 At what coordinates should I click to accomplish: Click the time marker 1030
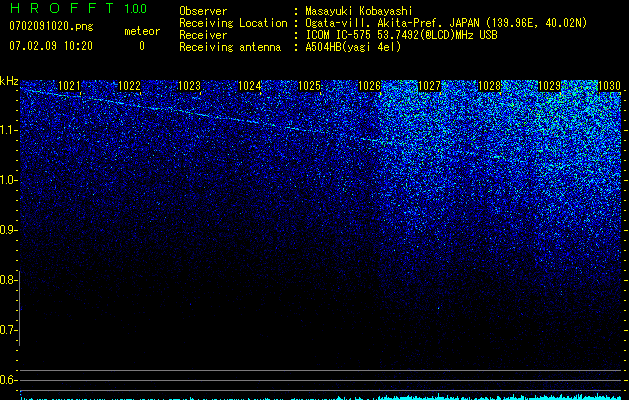coord(609,86)
